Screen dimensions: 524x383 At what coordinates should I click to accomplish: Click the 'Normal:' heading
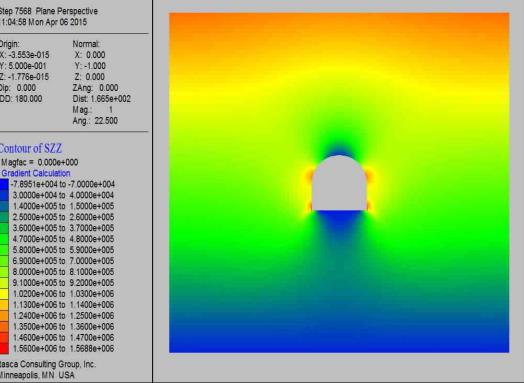tap(86, 44)
